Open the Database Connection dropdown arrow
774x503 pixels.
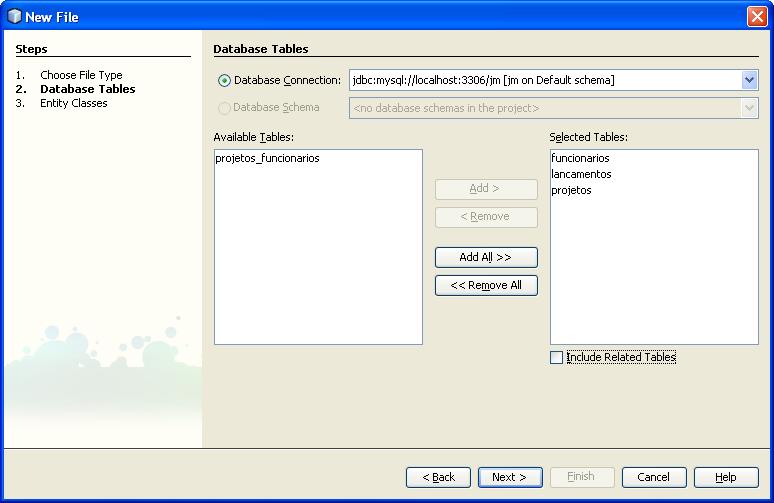tap(750, 80)
